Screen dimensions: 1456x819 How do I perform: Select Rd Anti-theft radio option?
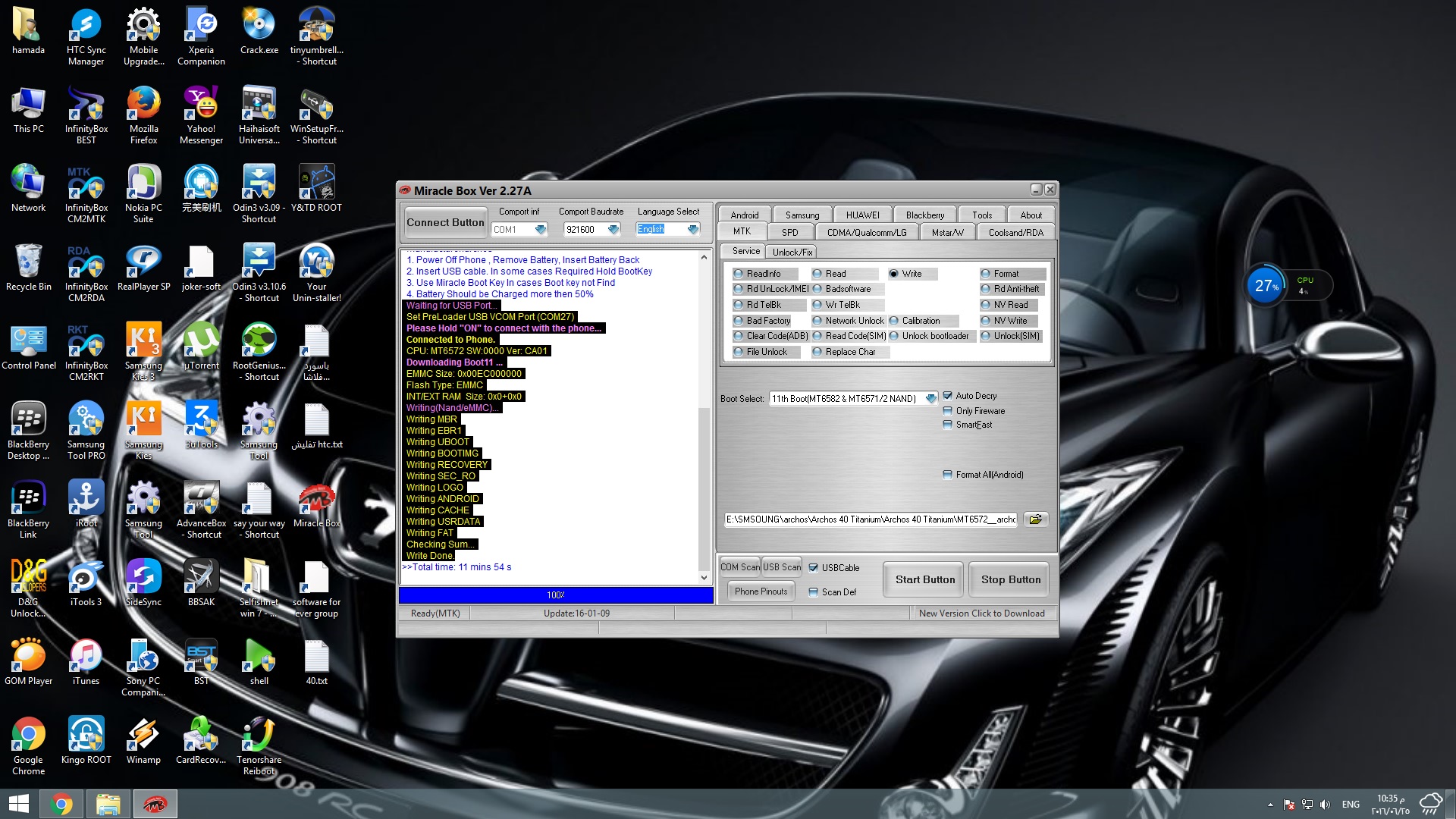[x=985, y=289]
